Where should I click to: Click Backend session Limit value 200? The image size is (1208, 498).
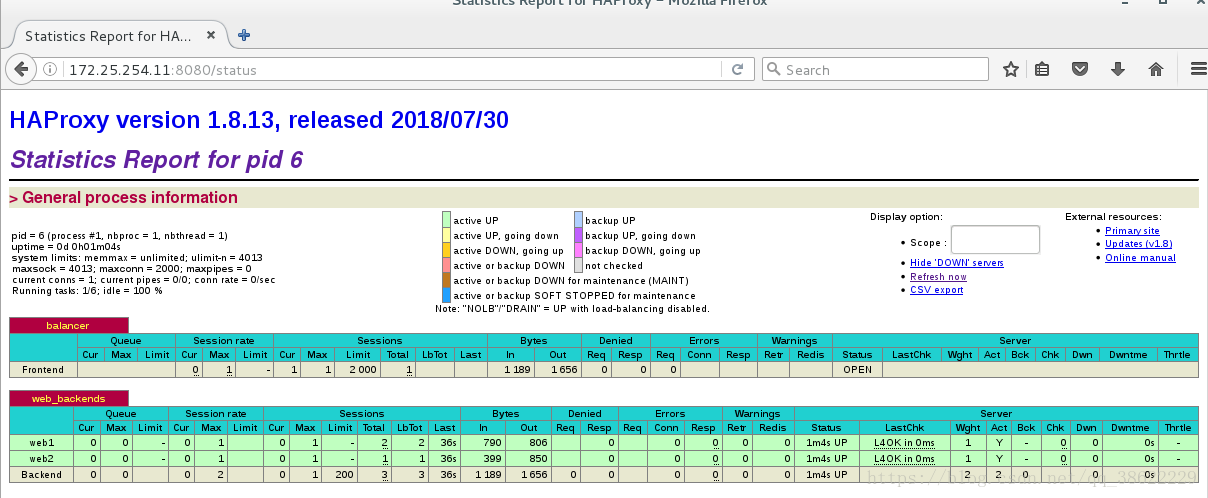(345, 473)
